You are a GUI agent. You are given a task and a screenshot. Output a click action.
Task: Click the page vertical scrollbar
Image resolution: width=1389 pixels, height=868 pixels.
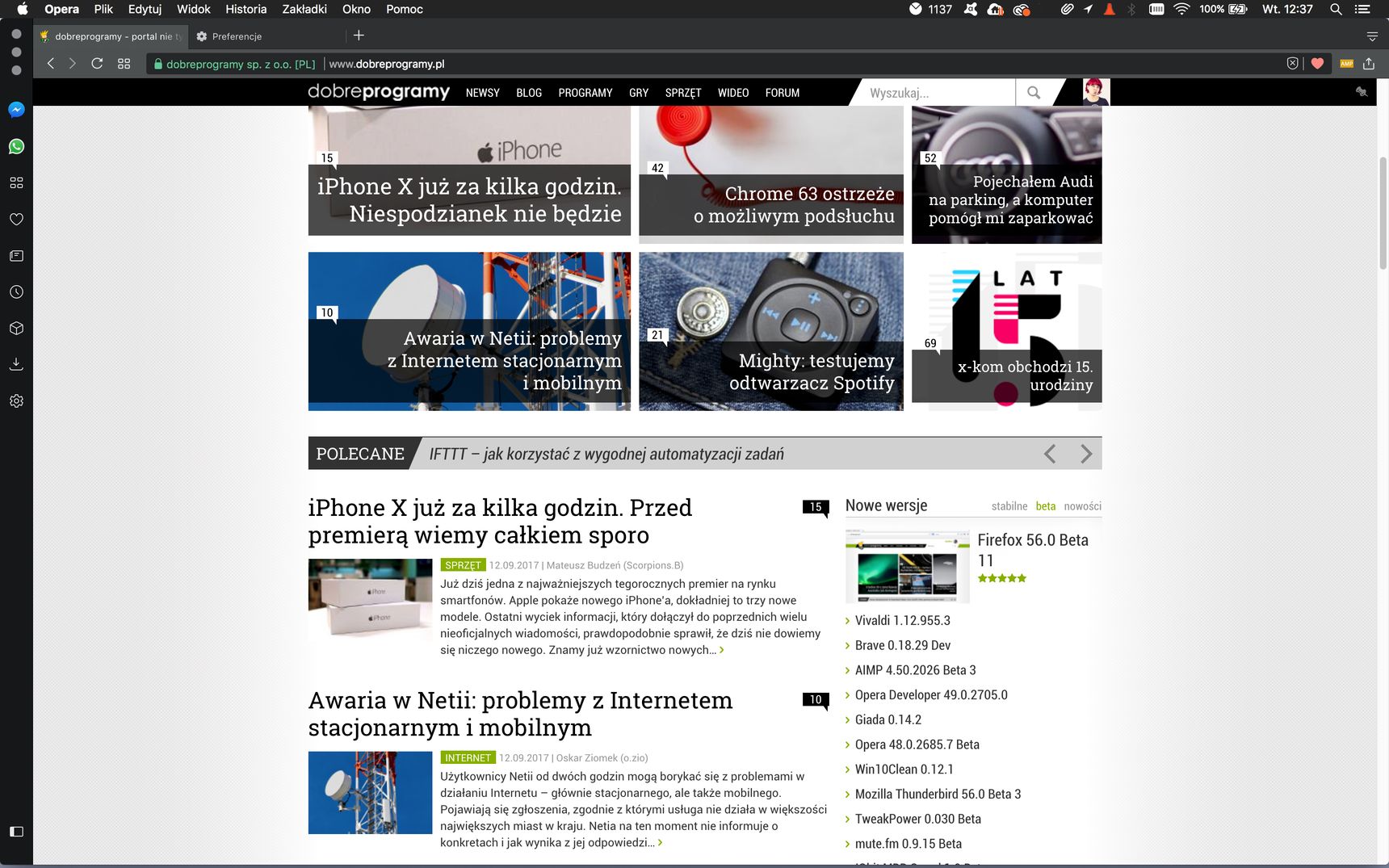click(x=1383, y=214)
